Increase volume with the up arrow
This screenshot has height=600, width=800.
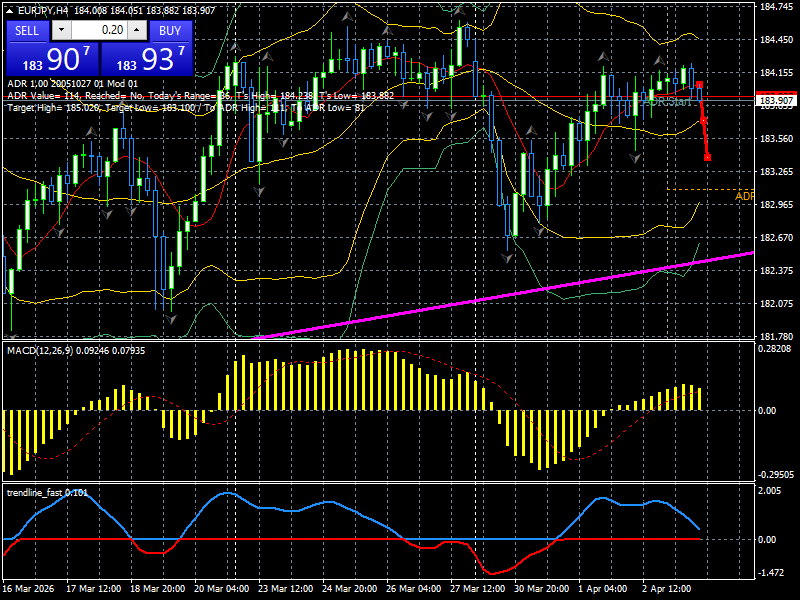pyautogui.click(x=137, y=30)
